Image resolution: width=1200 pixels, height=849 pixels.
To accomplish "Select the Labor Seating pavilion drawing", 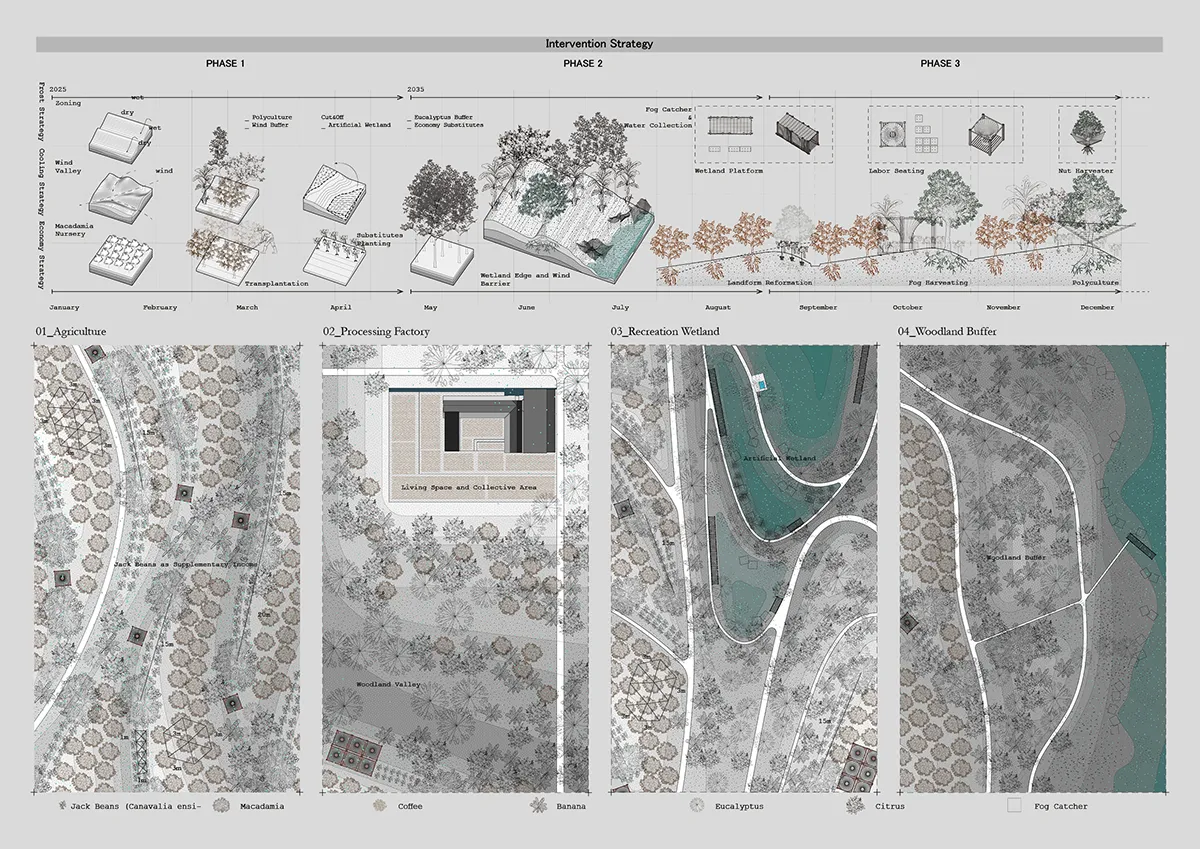I will pyautogui.click(x=985, y=133).
